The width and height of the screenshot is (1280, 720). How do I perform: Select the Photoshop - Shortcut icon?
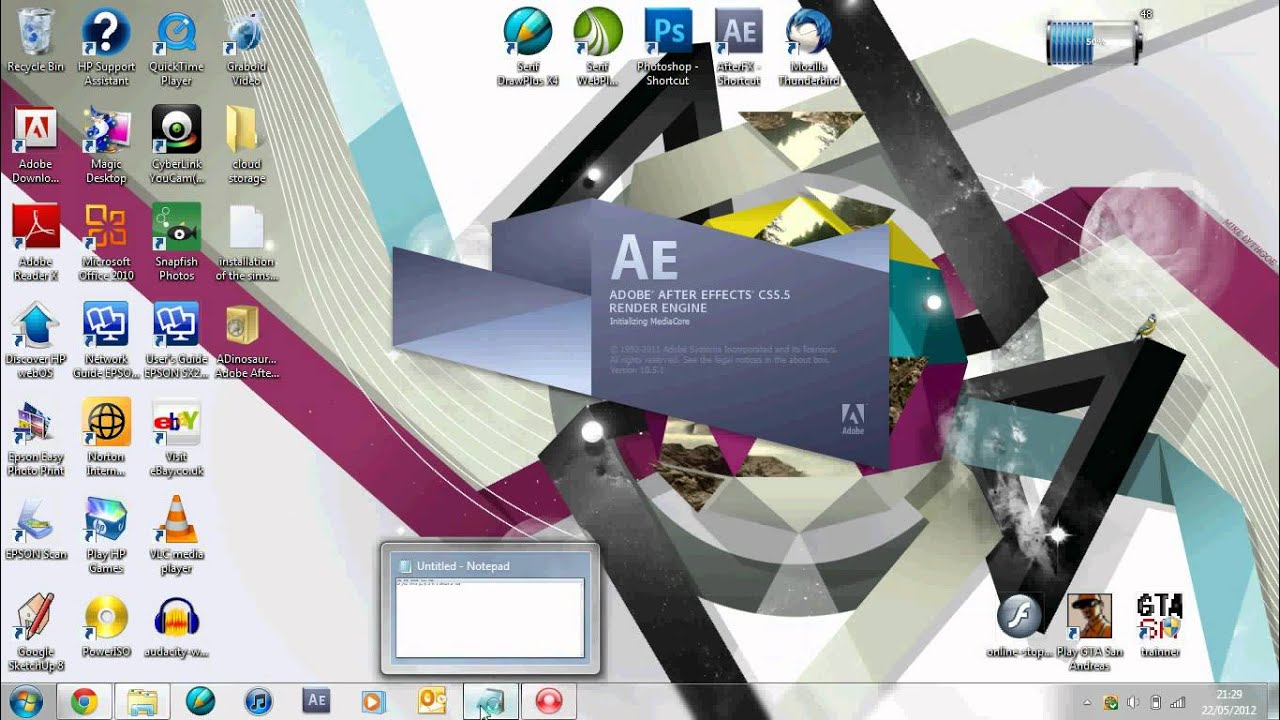click(x=667, y=47)
